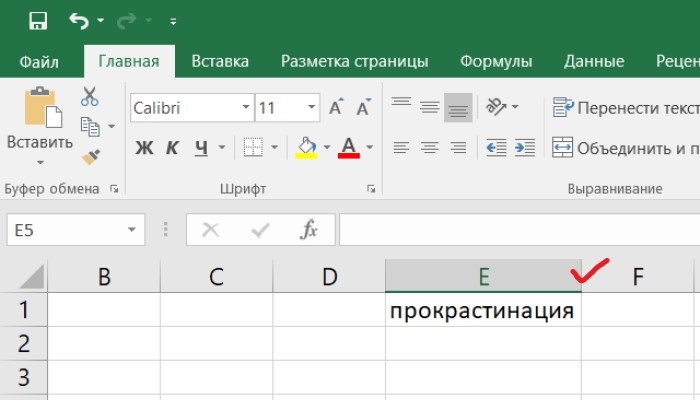Open the borders dropdown arrow
700x400 pixels.
(275, 147)
